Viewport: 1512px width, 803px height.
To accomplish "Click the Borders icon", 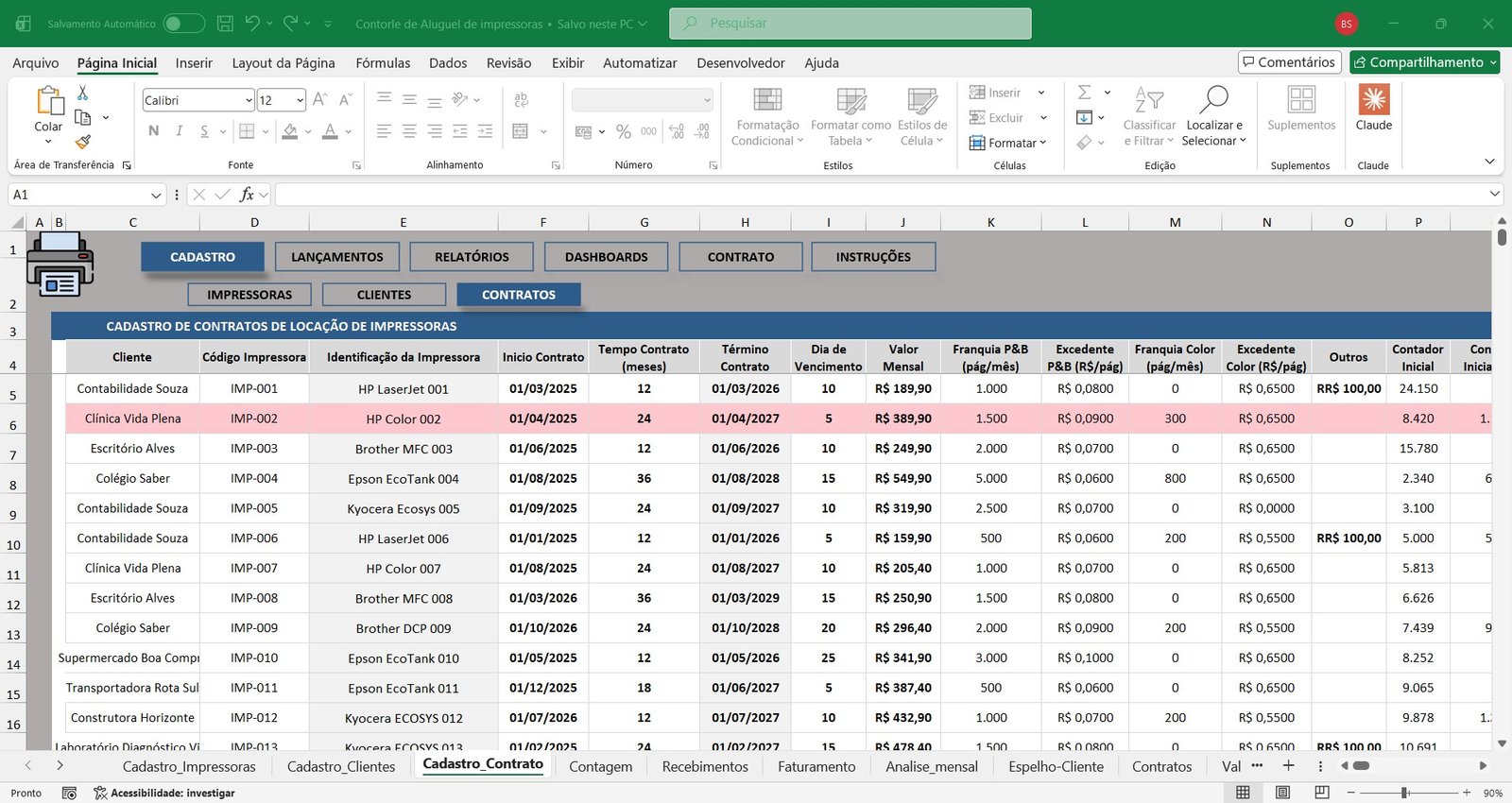I will tap(247, 131).
